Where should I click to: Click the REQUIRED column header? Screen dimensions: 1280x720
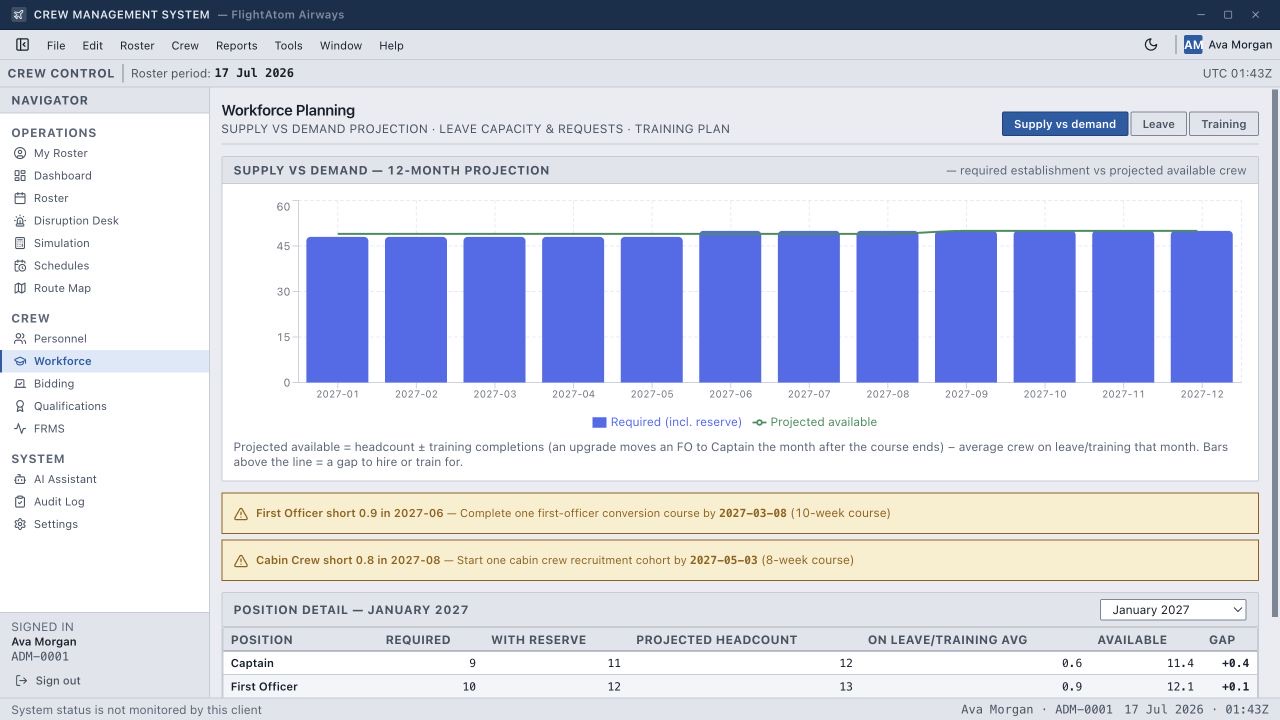click(x=418, y=640)
